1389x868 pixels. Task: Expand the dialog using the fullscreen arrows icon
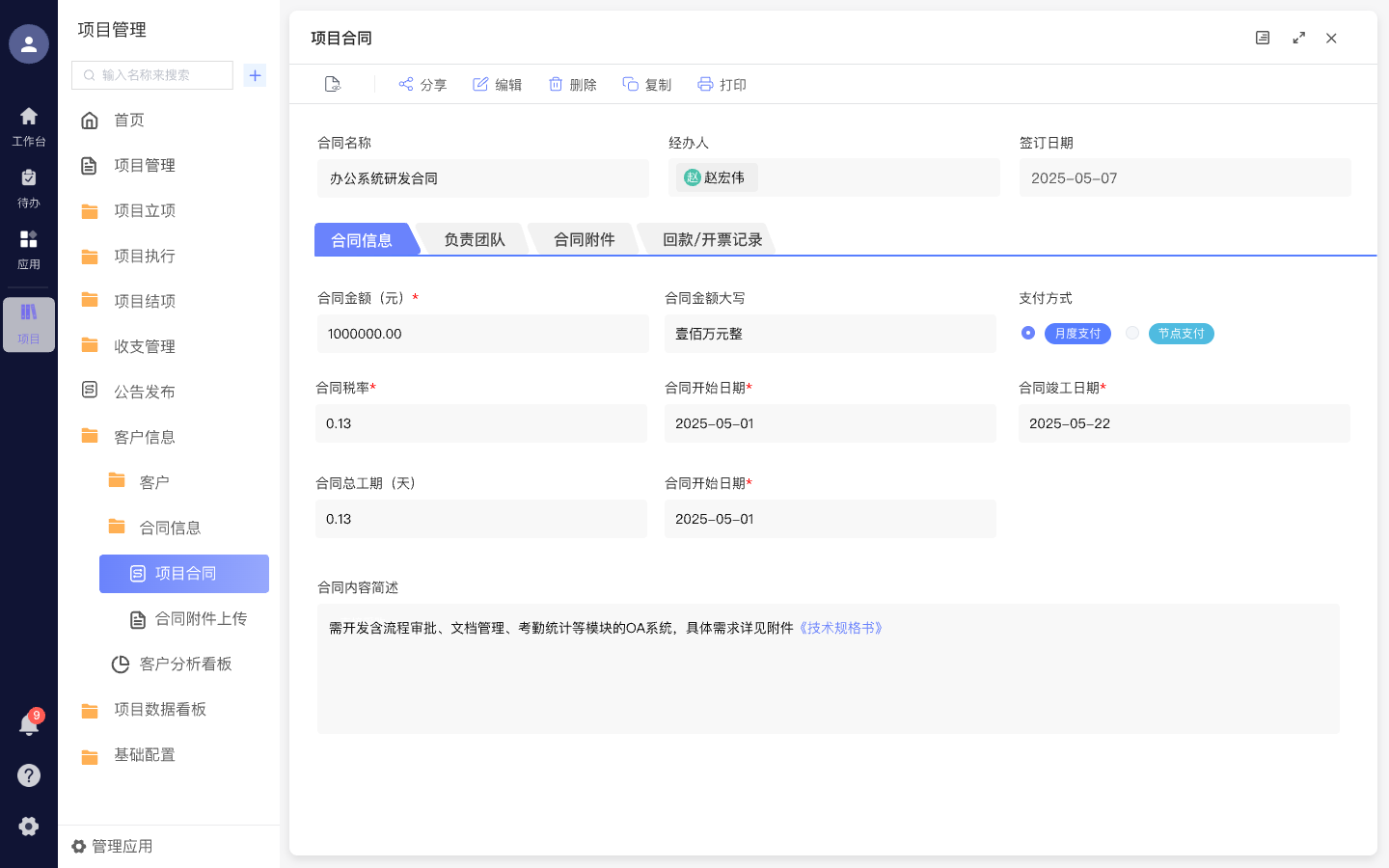[x=1298, y=38]
